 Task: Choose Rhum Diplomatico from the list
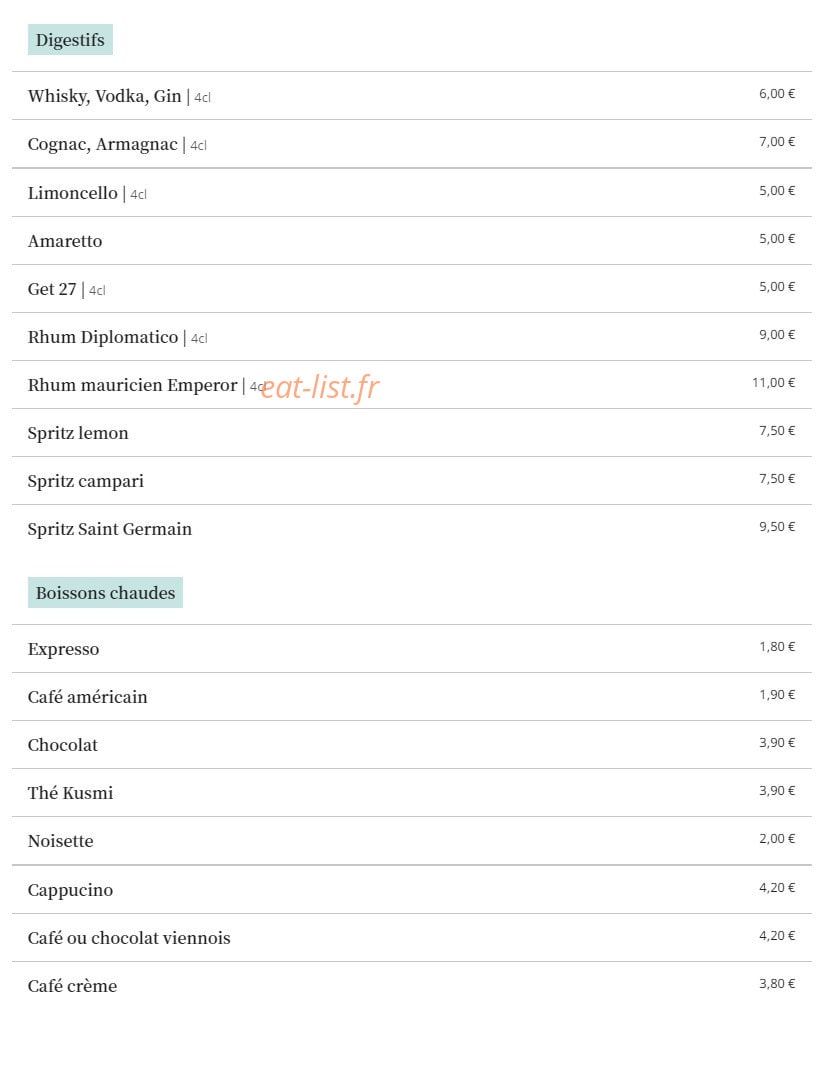tap(412, 337)
